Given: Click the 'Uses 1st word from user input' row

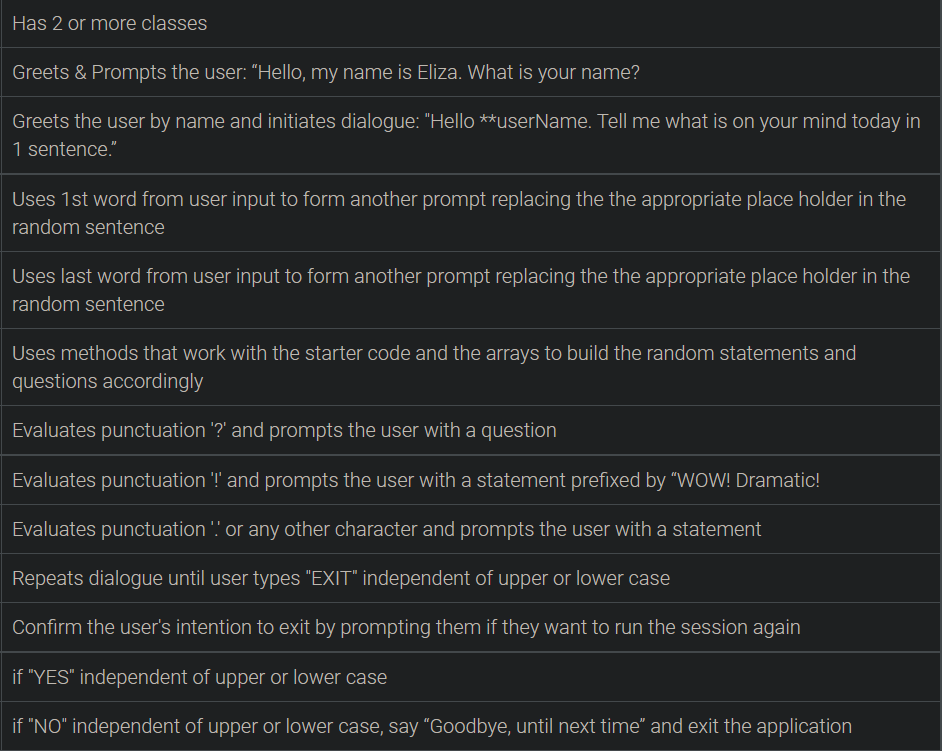Looking at the screenshot, I should (471, 213).
